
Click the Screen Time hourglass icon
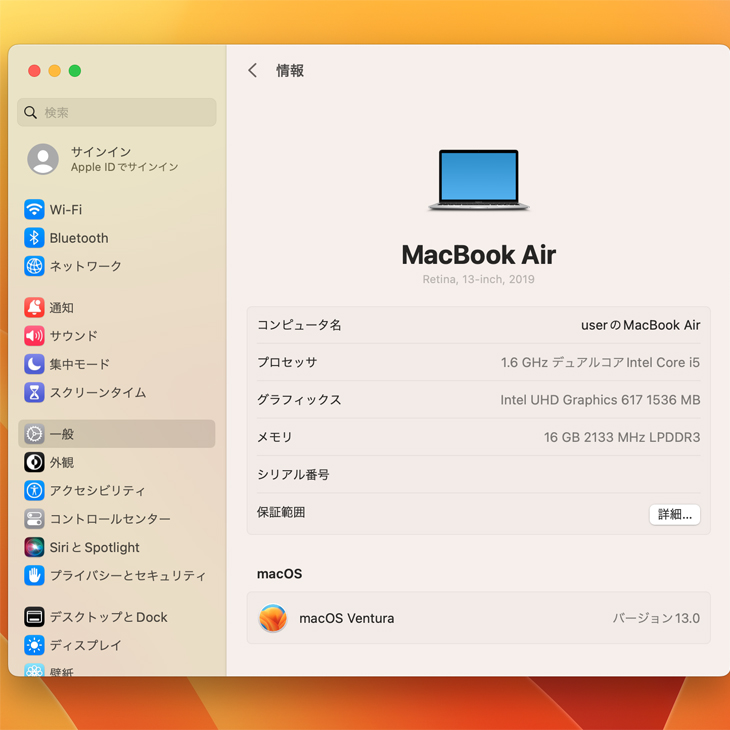34,392
